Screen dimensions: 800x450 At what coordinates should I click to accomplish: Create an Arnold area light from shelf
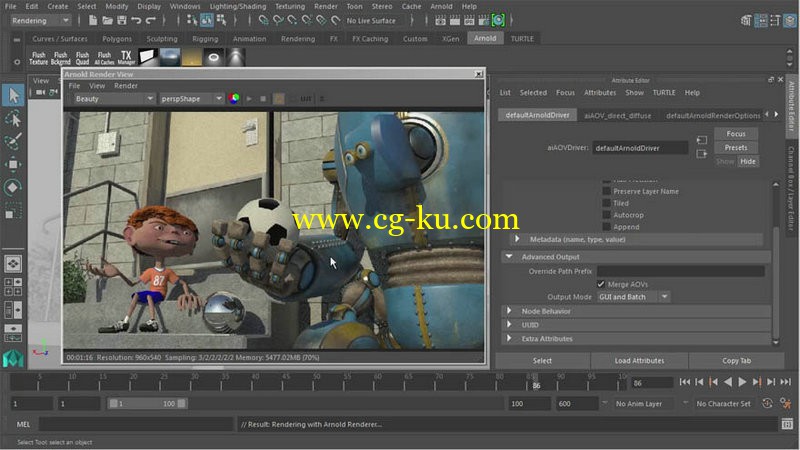148,57
